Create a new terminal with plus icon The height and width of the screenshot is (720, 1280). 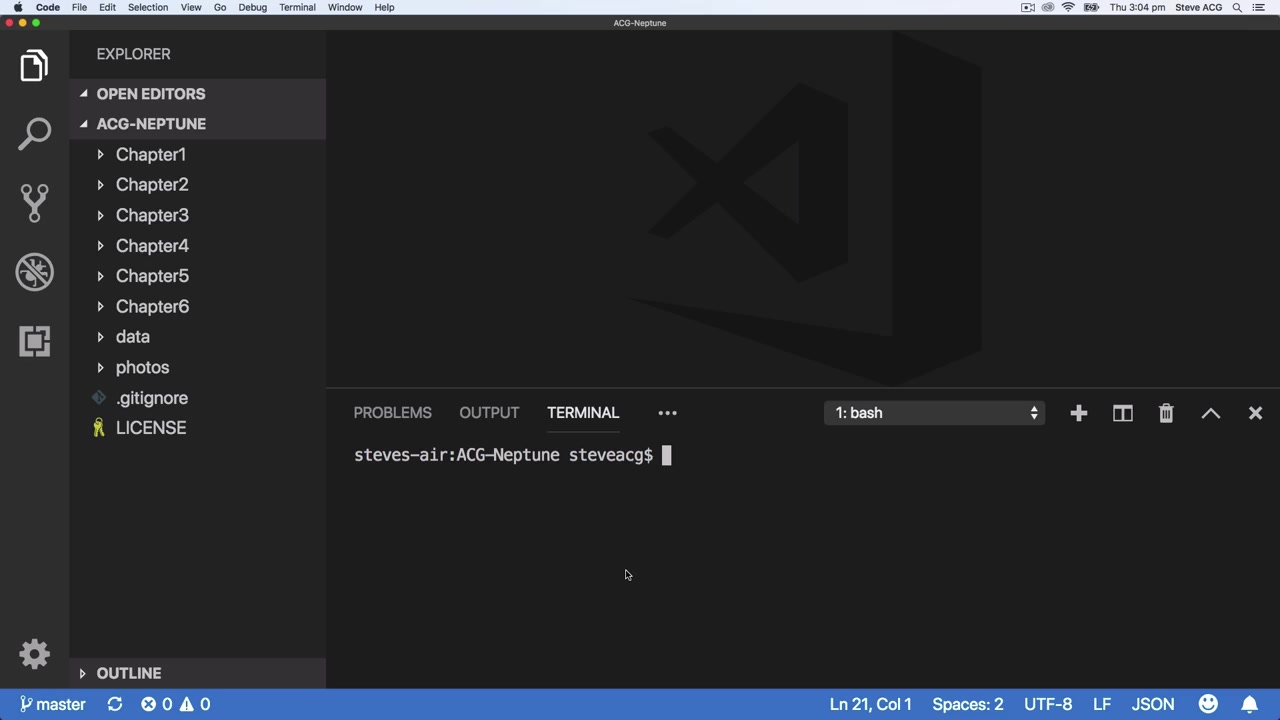(1078, 413)
